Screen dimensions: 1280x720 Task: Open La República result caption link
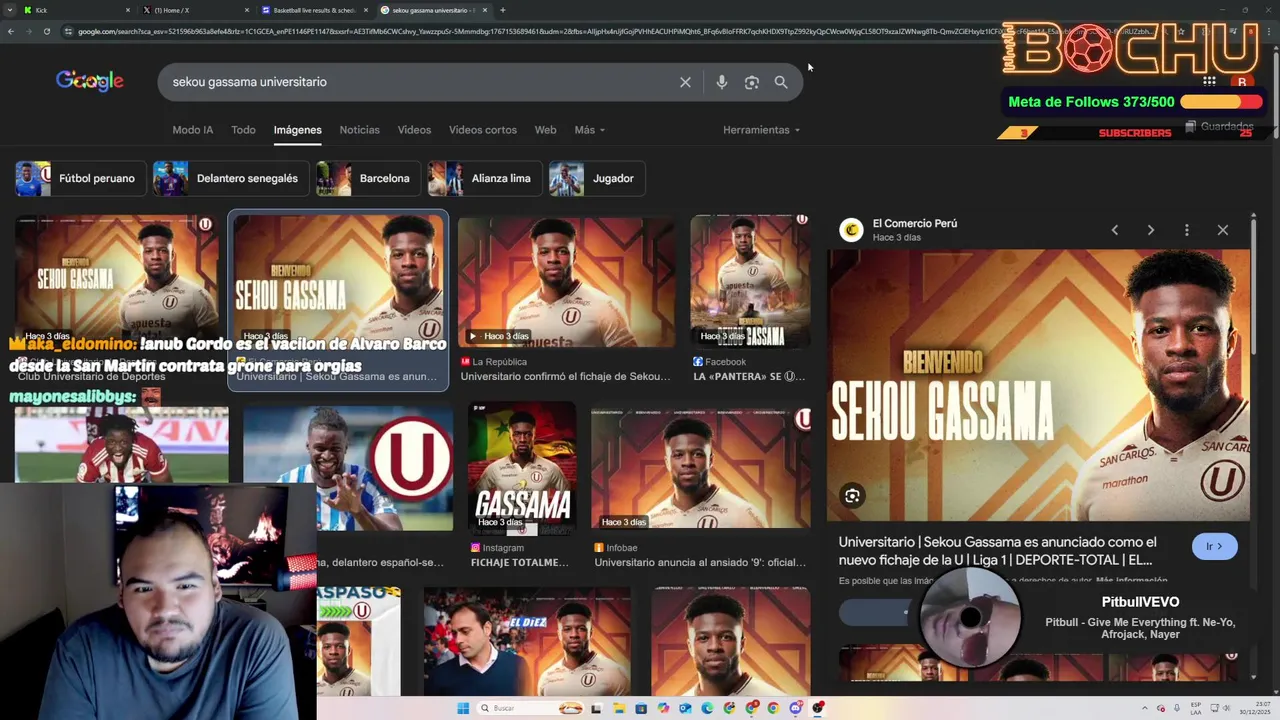pyautogui.click(x=566, y=376)
